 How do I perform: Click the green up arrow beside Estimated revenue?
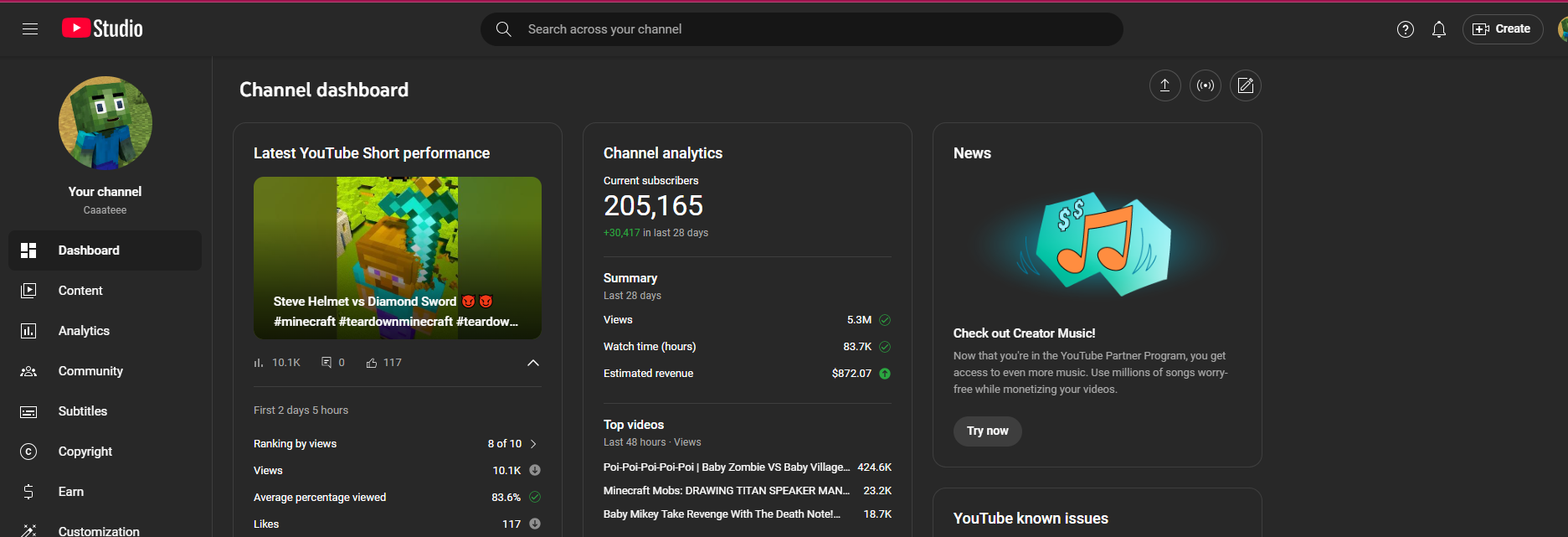click(x=885, y=374)
